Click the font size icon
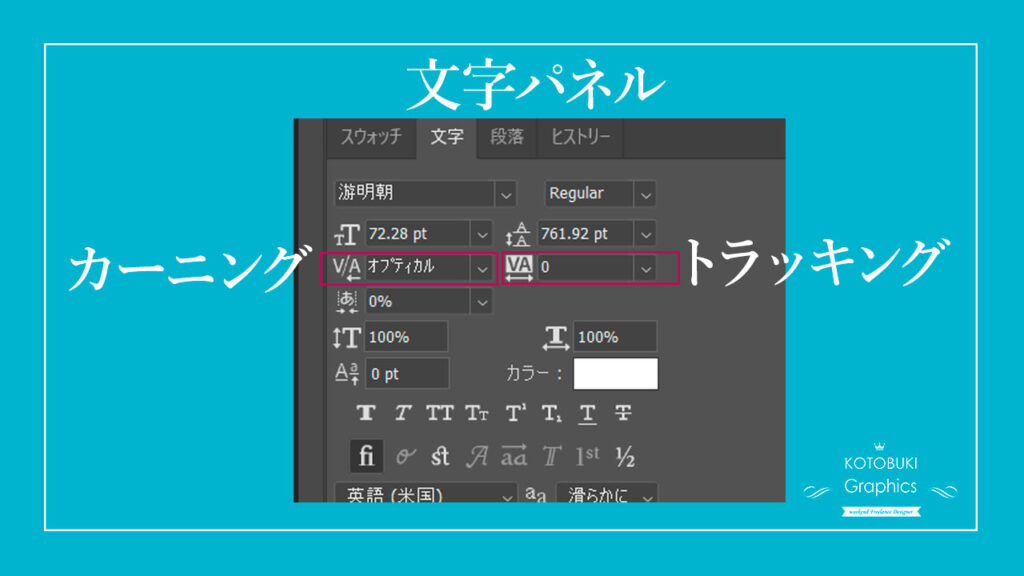 346,234
